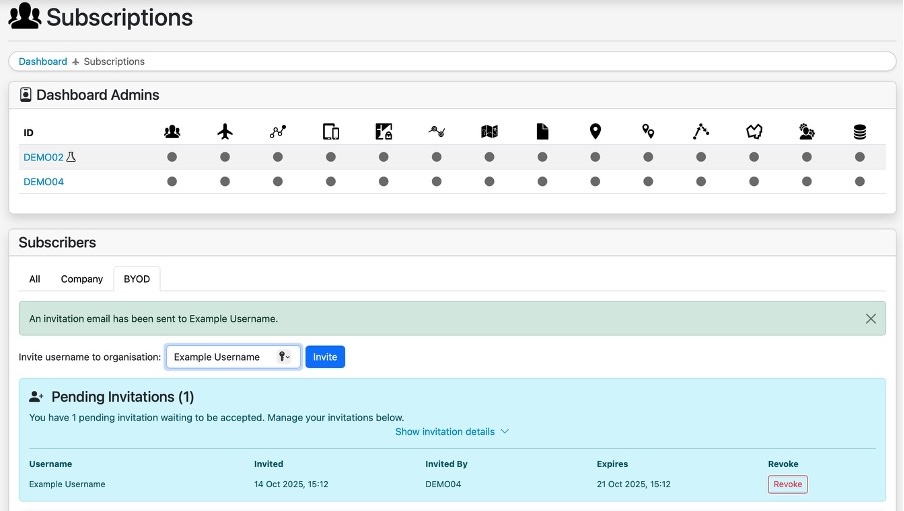The image size is (904, 511).
Task: Open the key dropdown in username field
Action: click(285, 357)
